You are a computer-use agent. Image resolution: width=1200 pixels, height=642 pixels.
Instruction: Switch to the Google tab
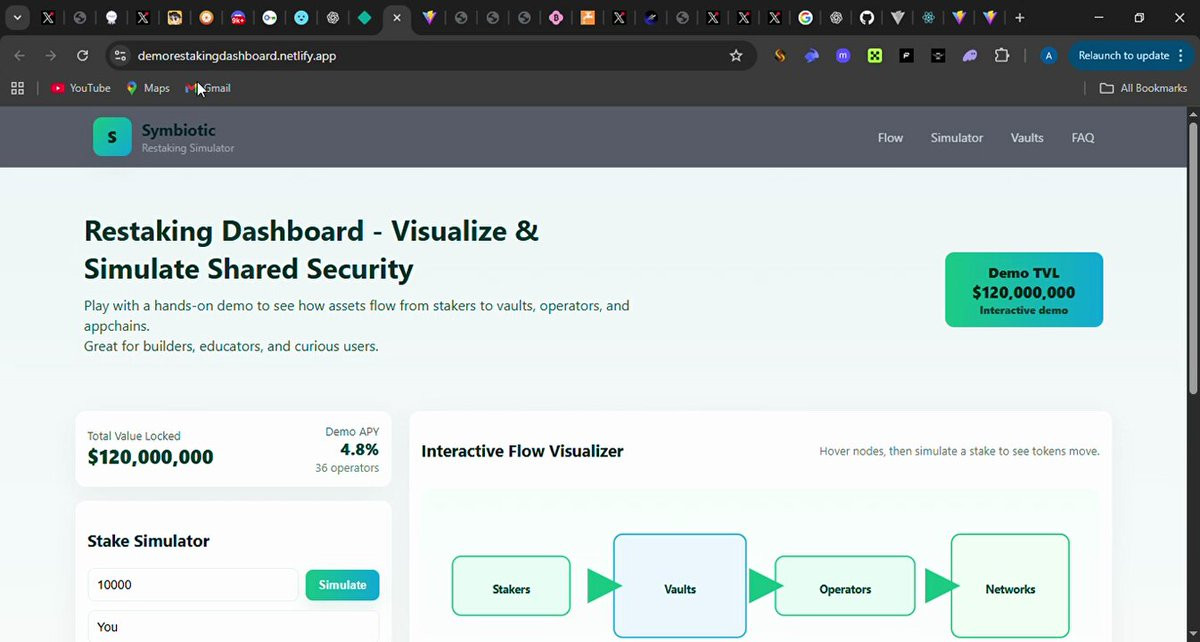[805, 18]
